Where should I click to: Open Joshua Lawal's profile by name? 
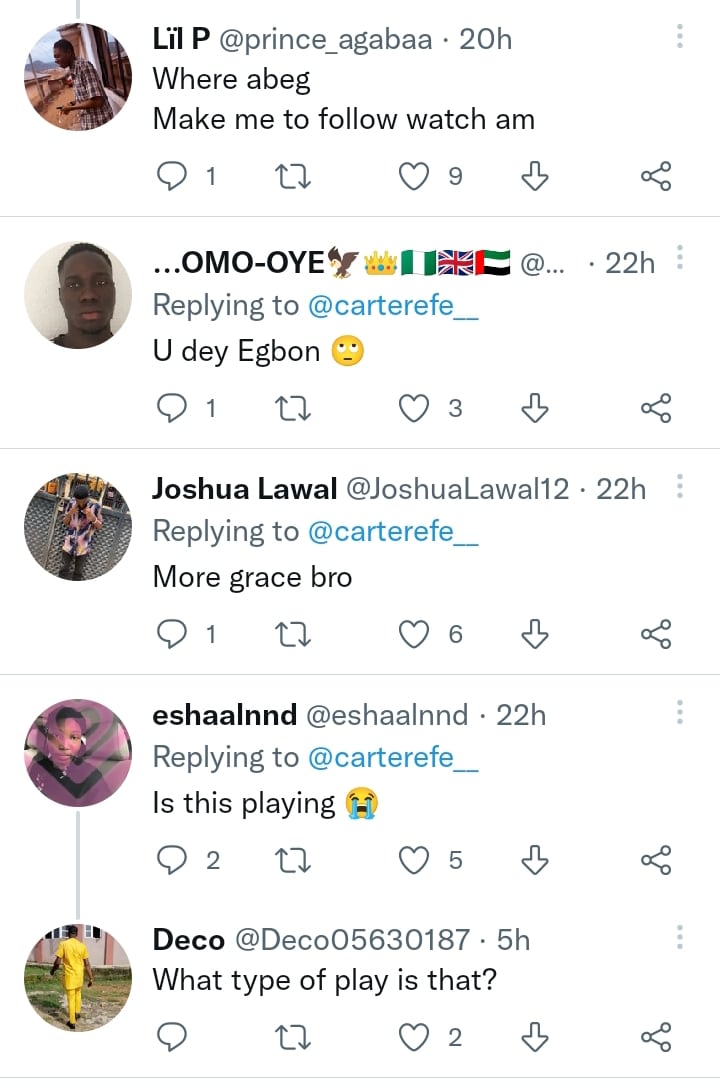click(245, 489)
